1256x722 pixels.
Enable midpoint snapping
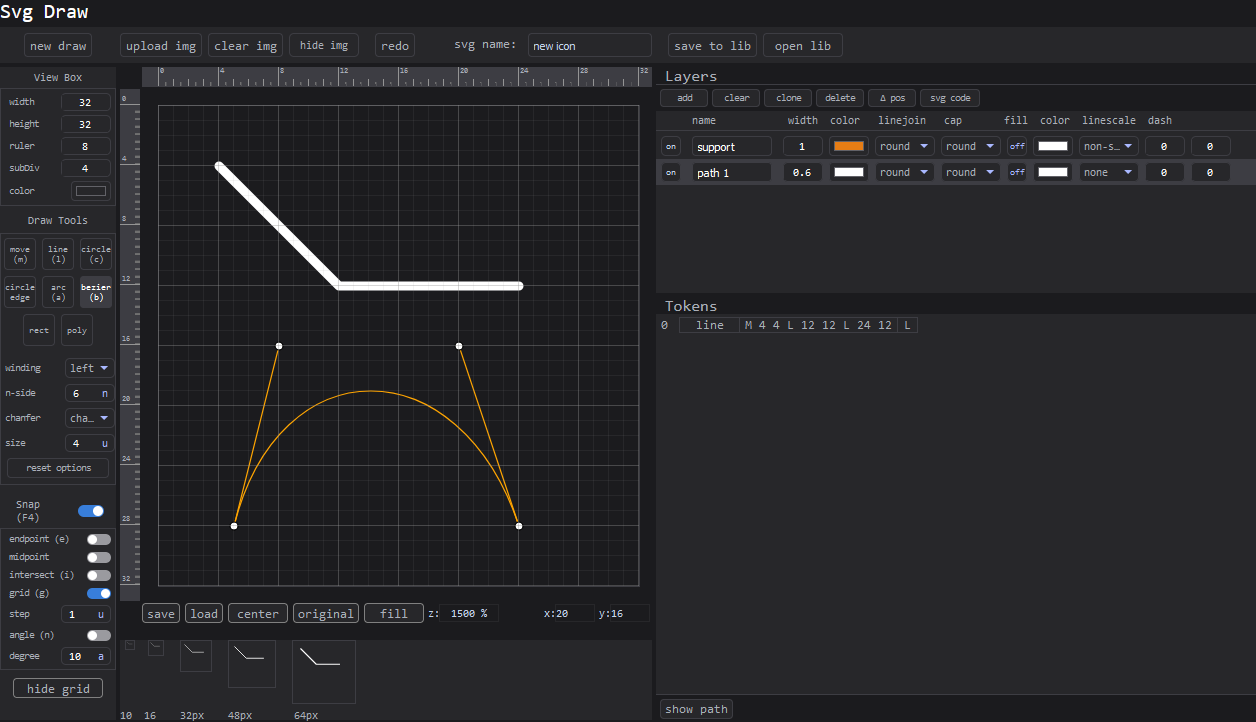coord(99,557)
